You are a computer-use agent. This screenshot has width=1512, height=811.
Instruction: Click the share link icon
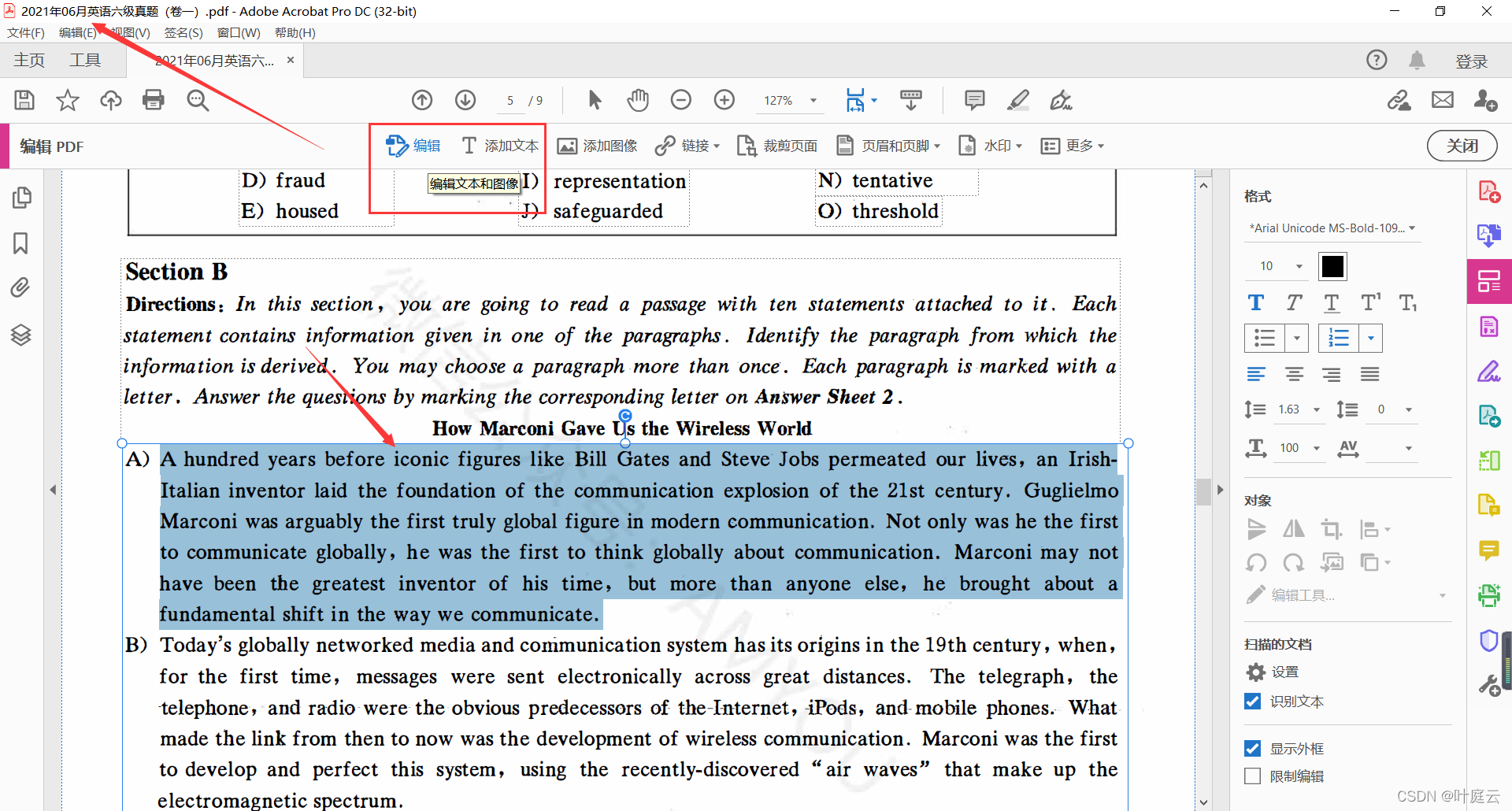(x=1399, y=100)
